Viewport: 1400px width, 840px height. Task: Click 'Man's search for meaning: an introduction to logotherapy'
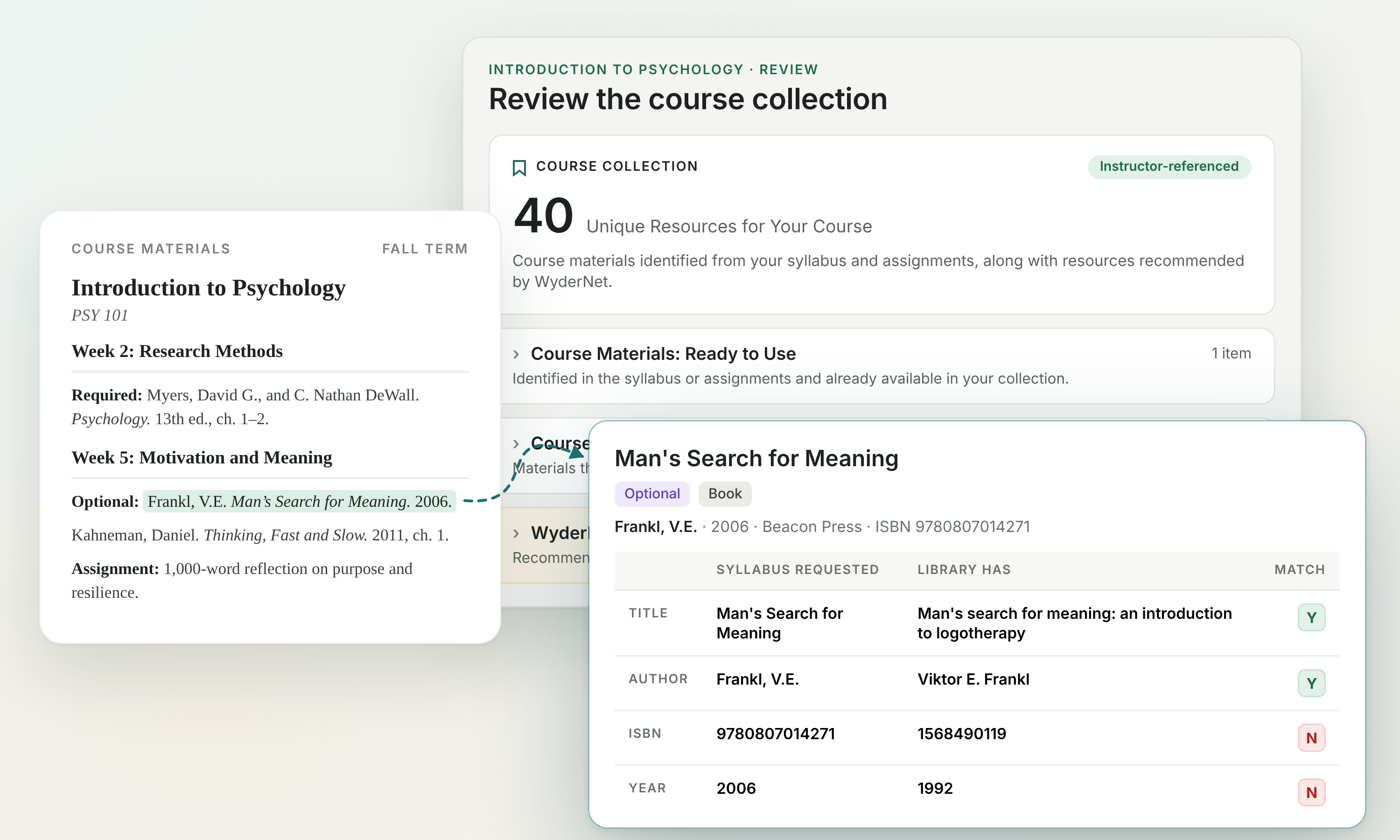[x=1074, y=623]
